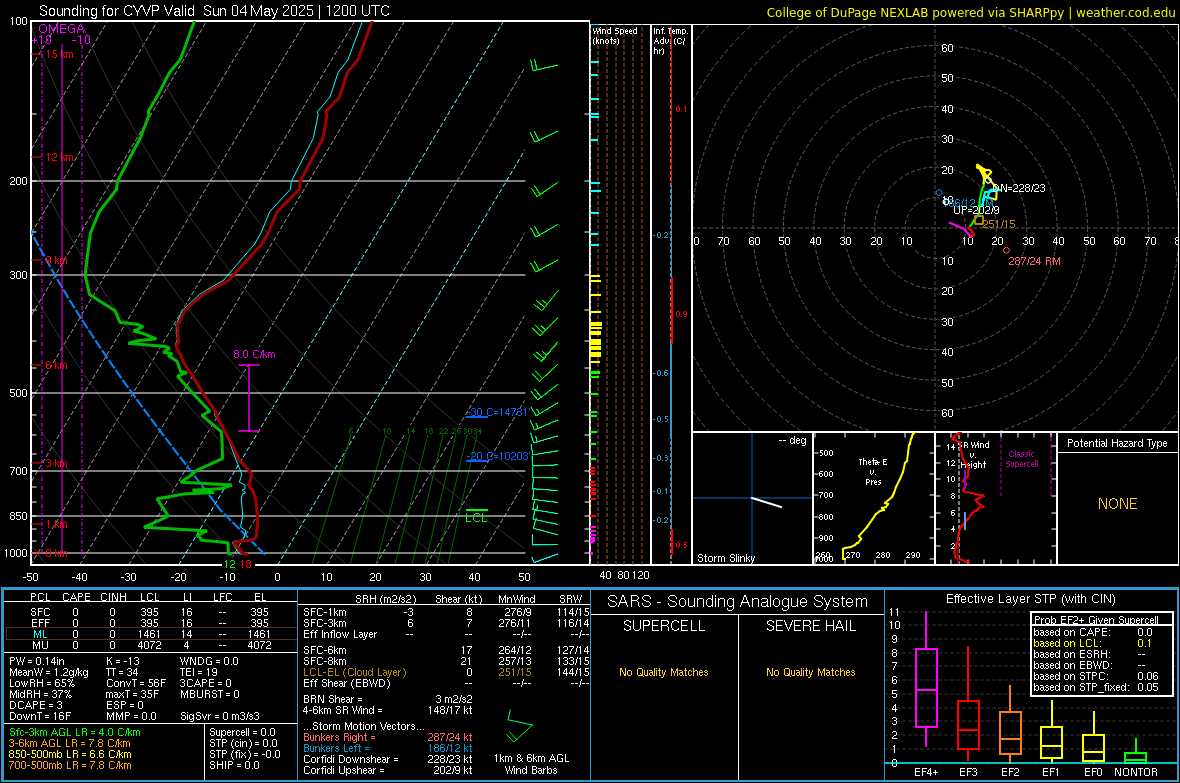This screenshot has height=783, width=1180.
Task: Click the 'Potential Hazard Type' header
Action: click(x=1117, y=443)
